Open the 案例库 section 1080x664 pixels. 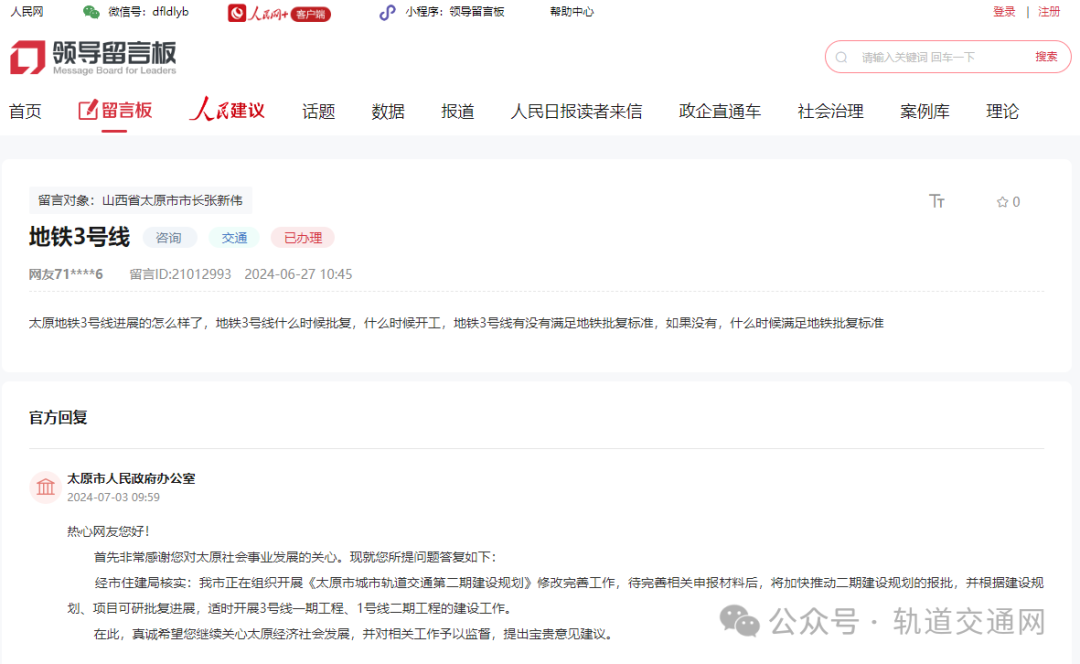925,111
